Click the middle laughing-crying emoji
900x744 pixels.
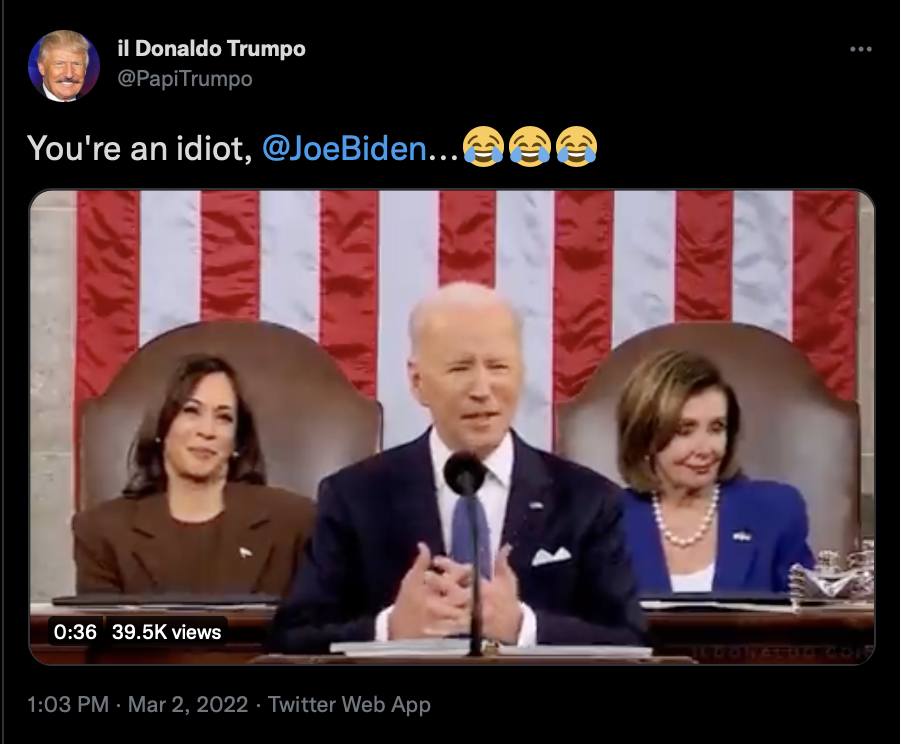tap(530, 147)
